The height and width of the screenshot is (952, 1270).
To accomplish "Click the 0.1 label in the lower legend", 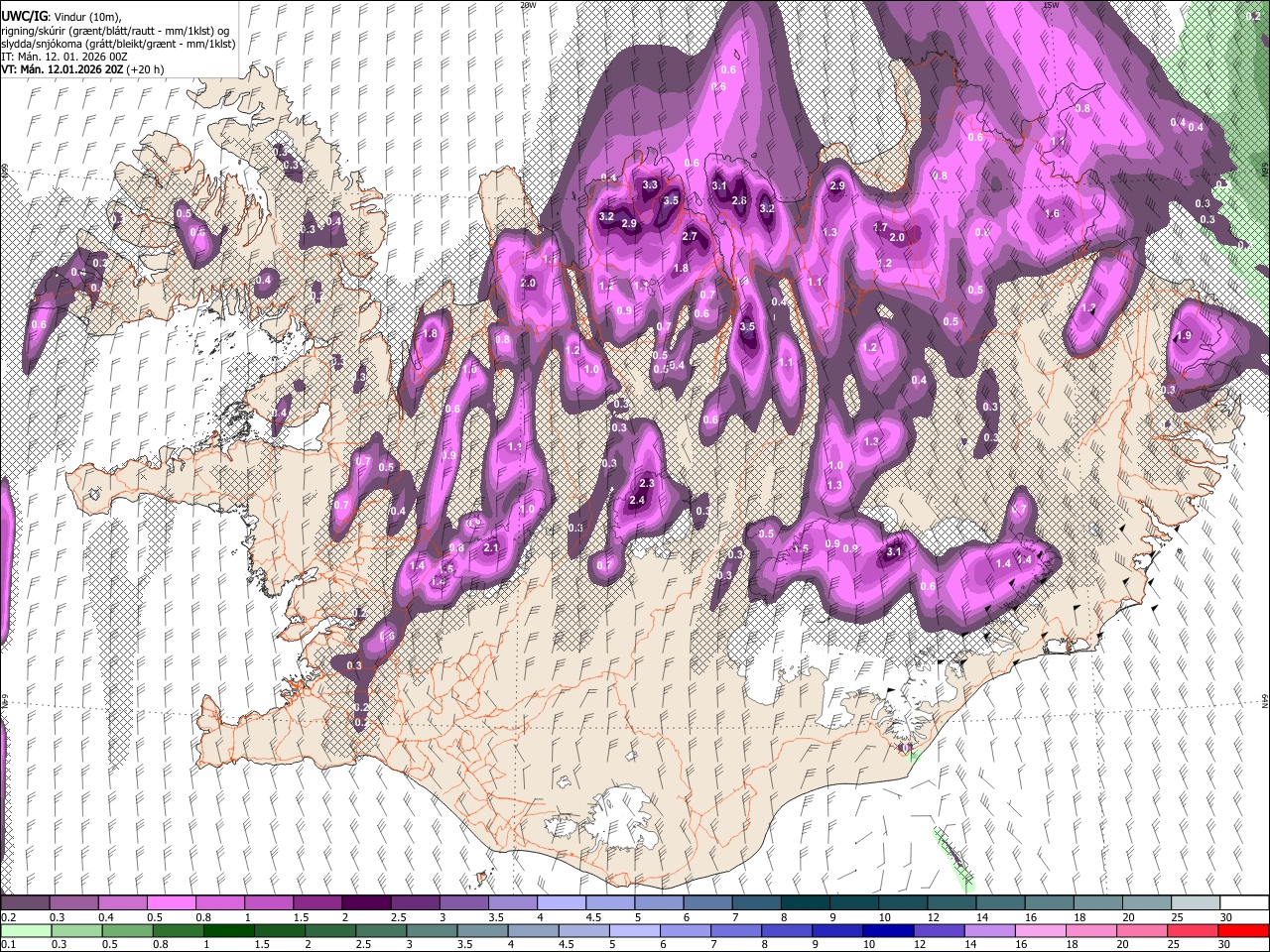I will coord(7,944).
